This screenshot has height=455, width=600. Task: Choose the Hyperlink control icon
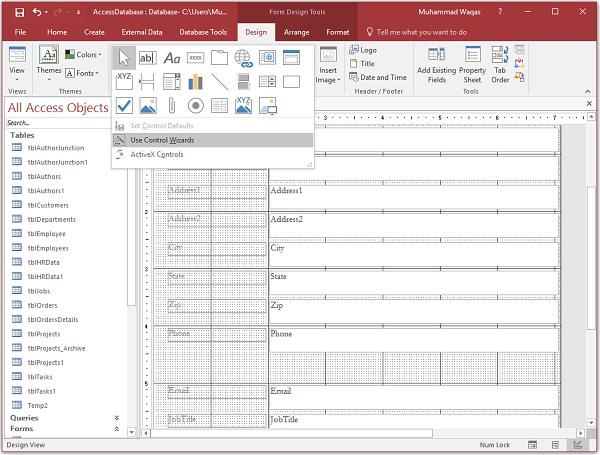click(243, 58)
